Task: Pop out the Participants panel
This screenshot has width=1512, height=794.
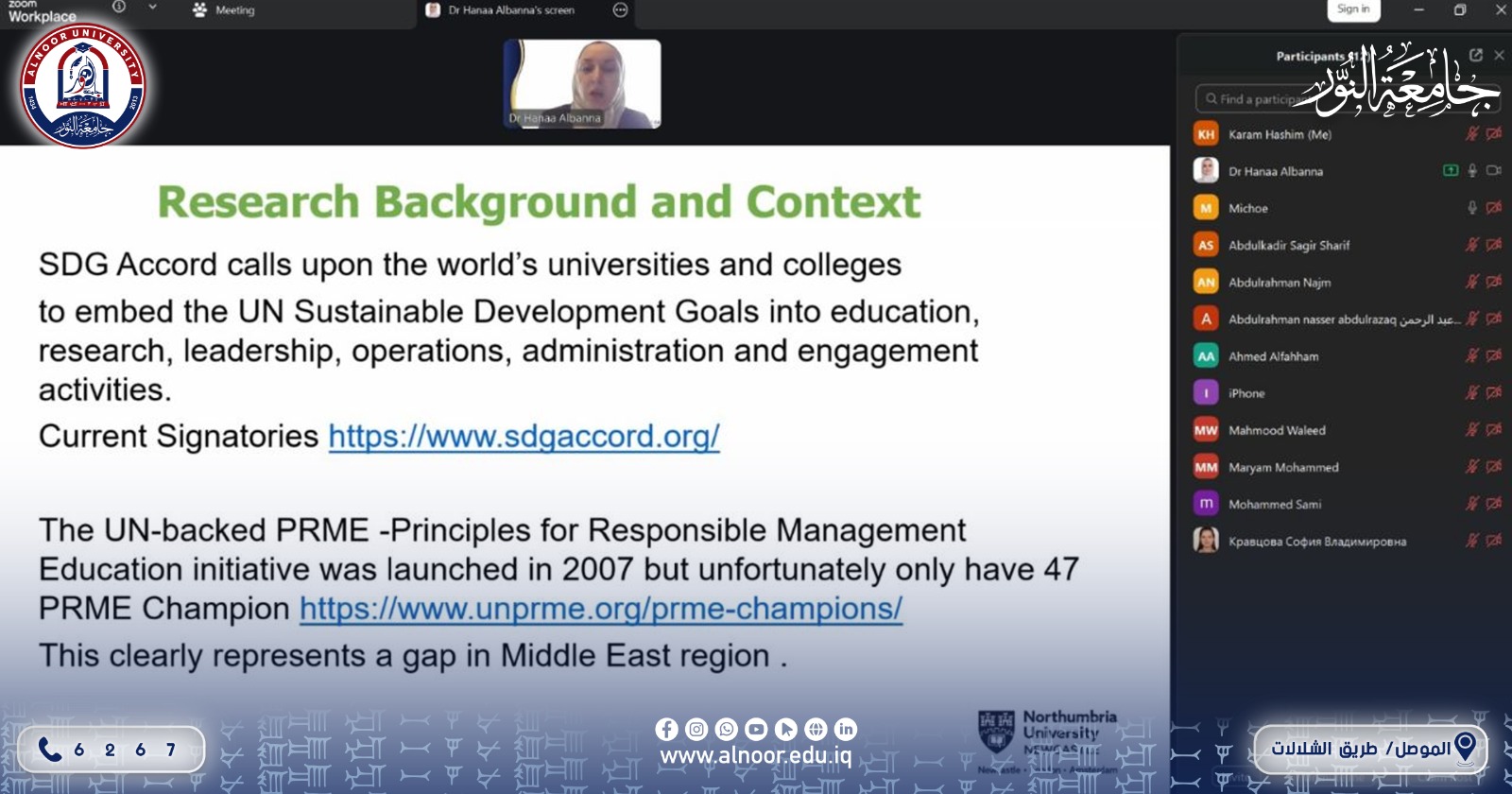Action: tap(1476, 56)
